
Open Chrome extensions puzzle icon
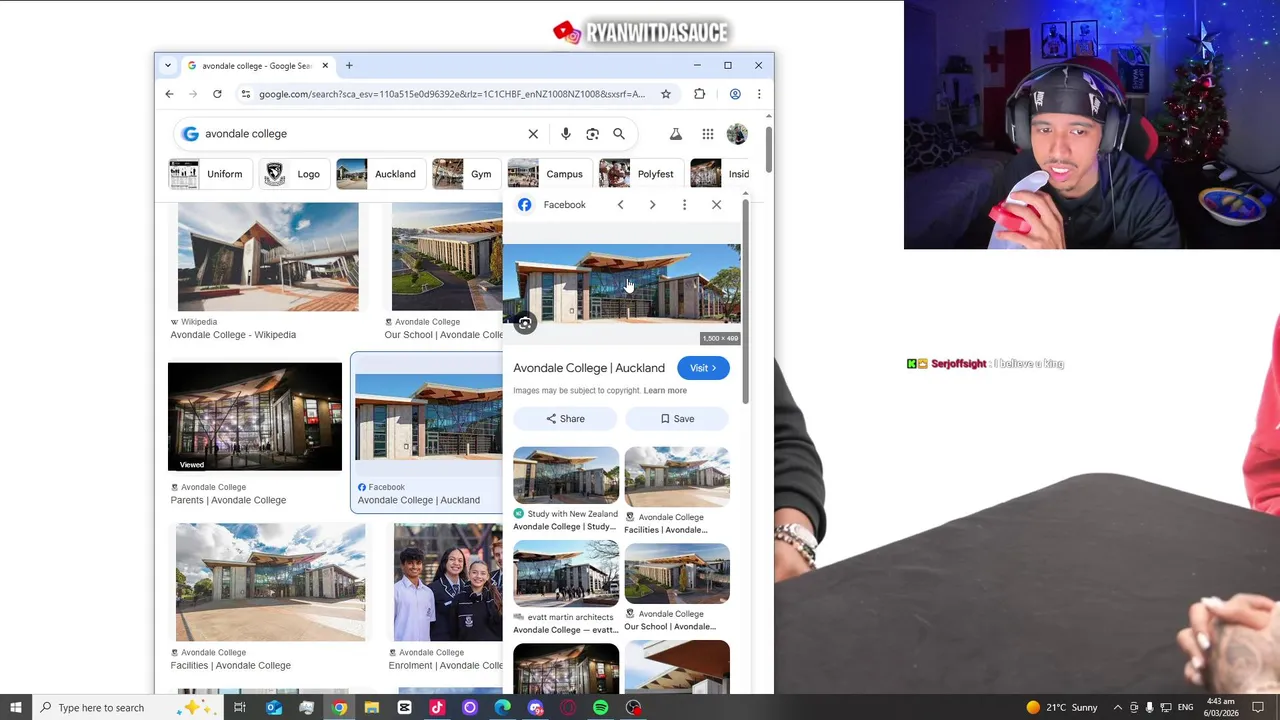click(x=700, y=94)
